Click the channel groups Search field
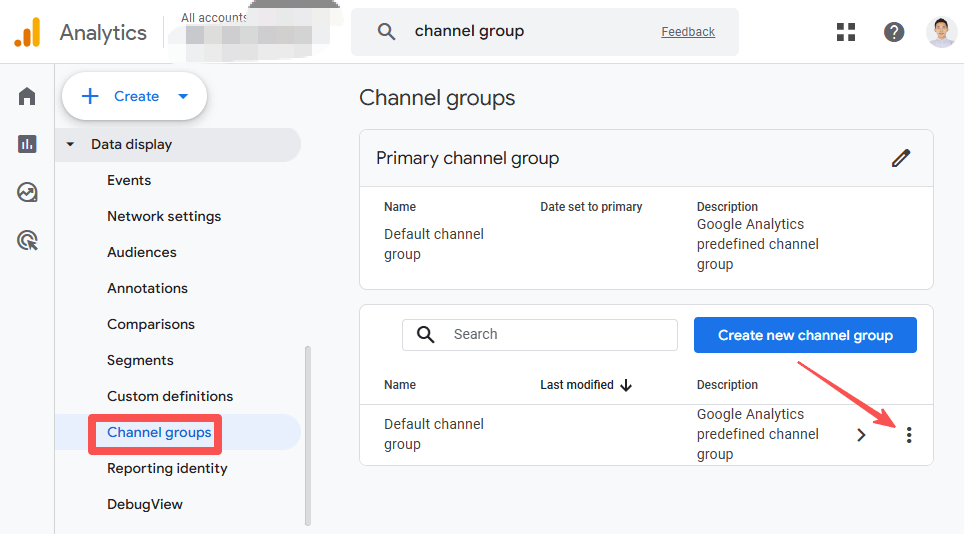Viewport: 964px width, 534px height. (560, 335)
